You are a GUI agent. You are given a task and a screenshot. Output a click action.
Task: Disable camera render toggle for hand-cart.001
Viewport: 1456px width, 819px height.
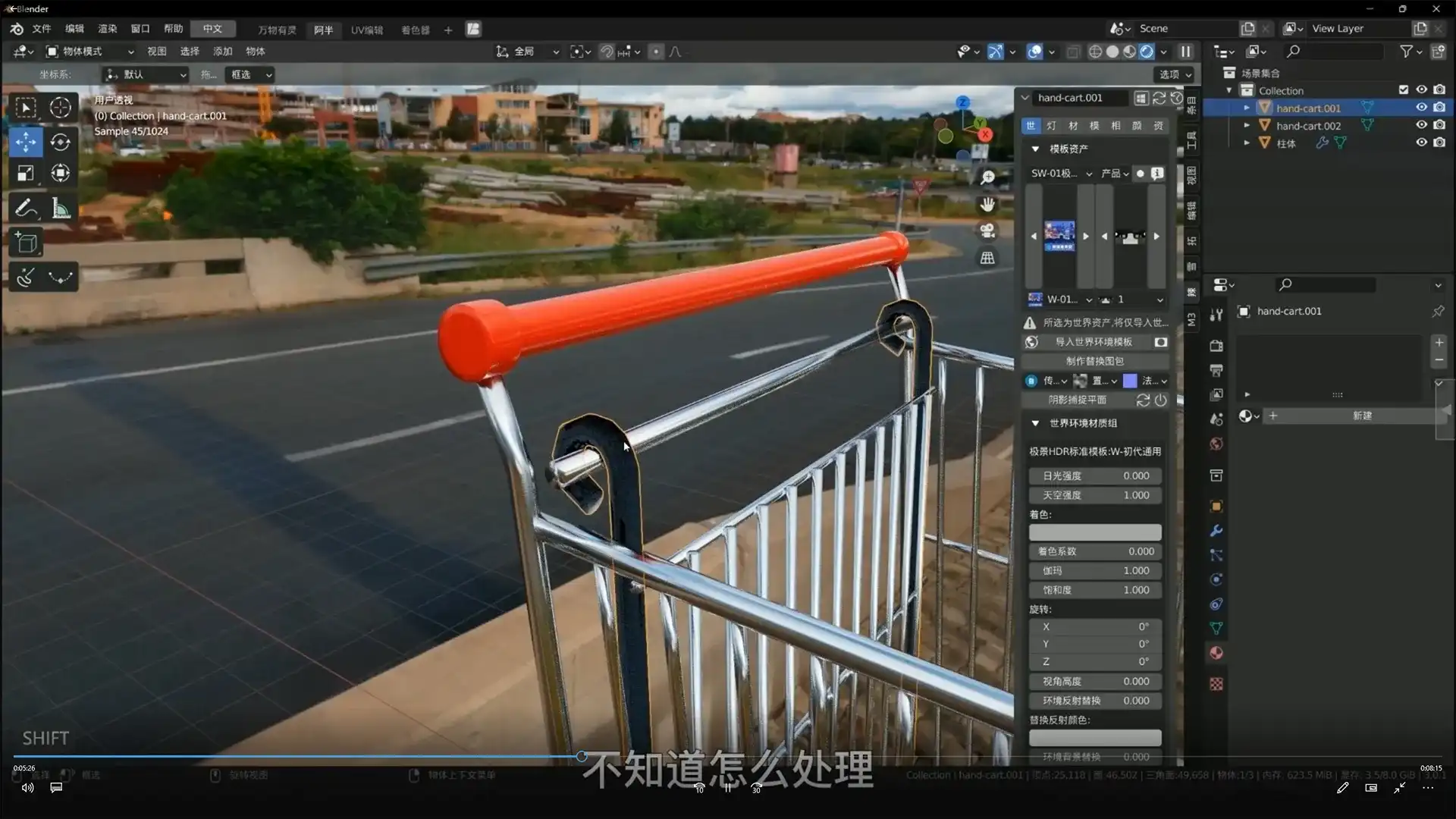tap(1439, 108)
